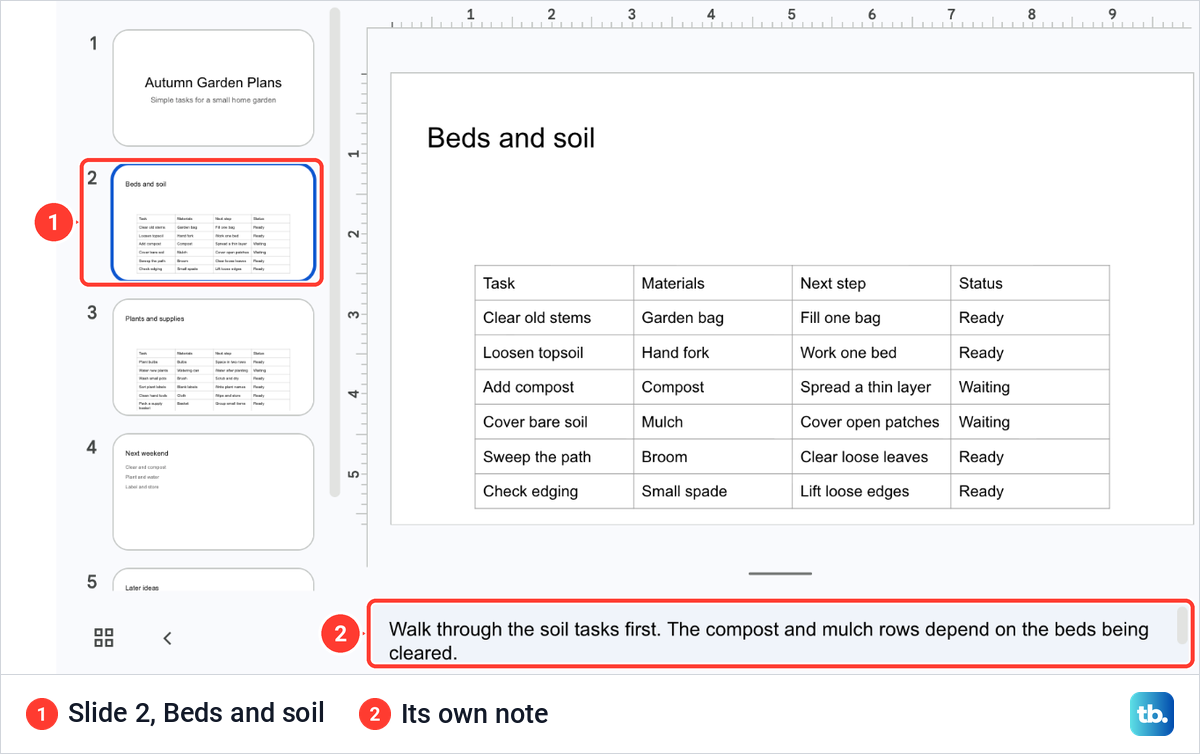Click the Status header cell
Screen dimensions: 1200x754
(1030, 283)
